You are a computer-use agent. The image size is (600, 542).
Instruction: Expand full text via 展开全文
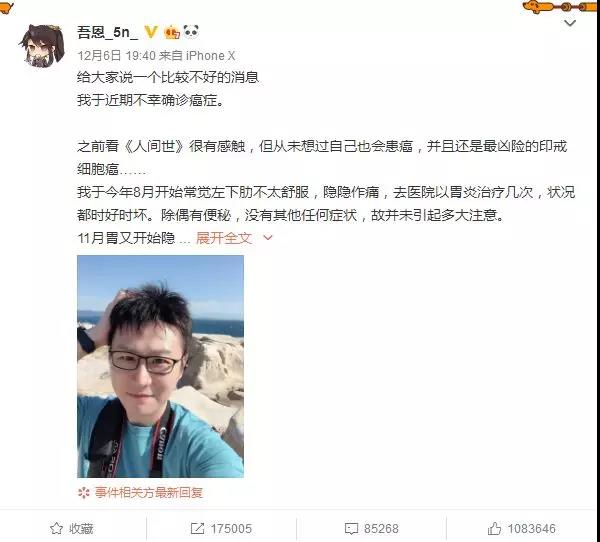(x=224, y=238)
